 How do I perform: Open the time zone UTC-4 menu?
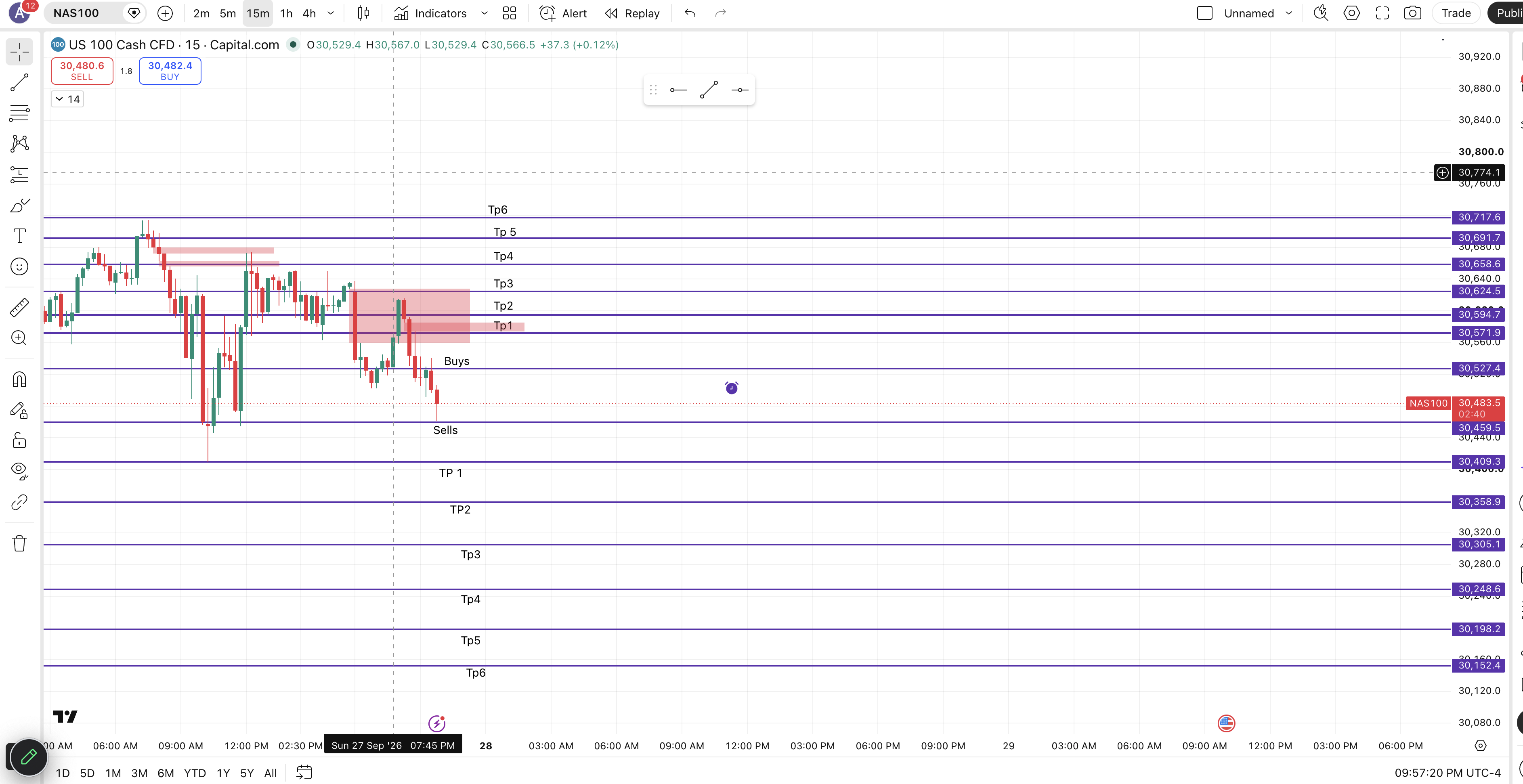point(1447,773)
